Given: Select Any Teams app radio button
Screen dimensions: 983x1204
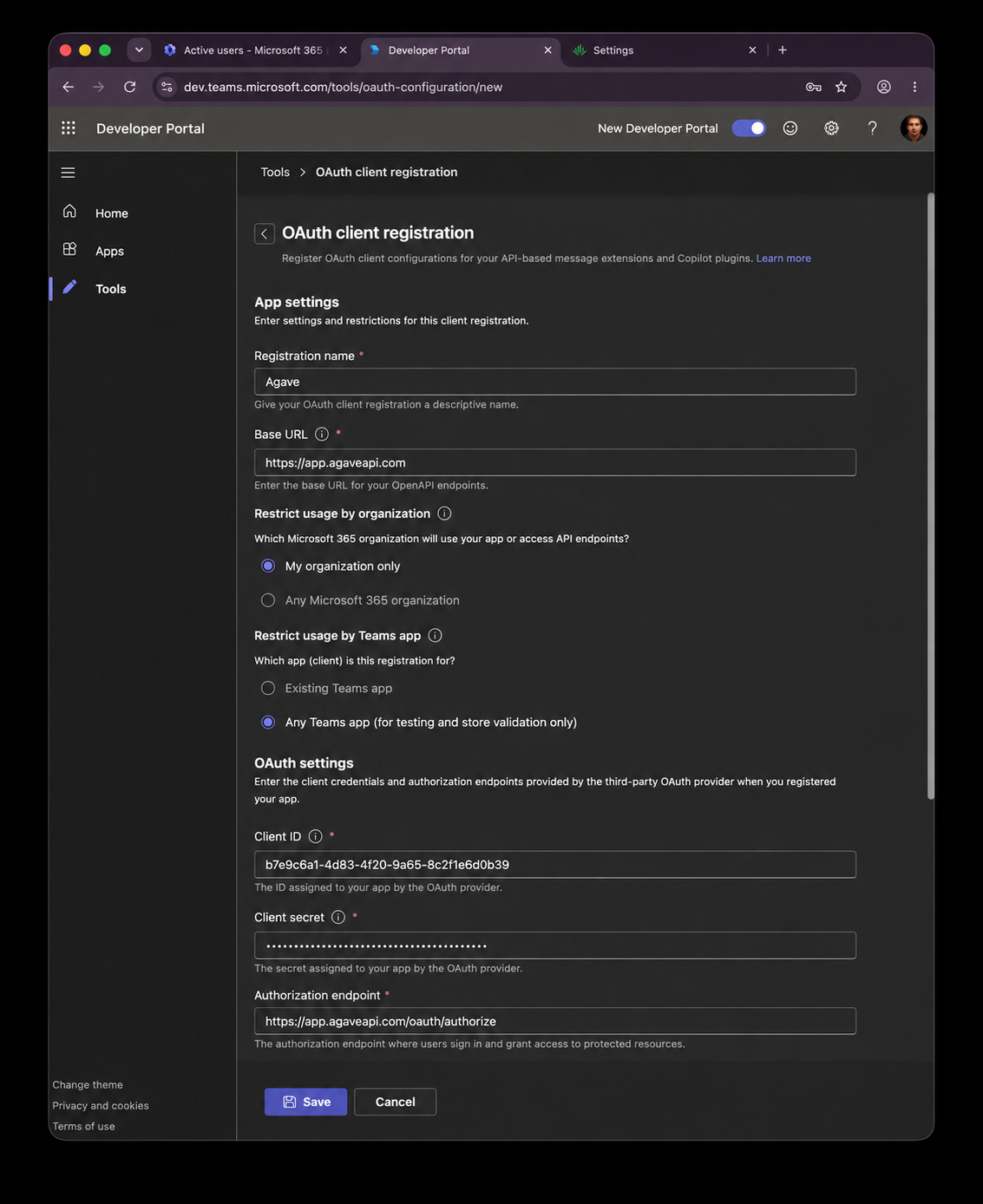Looking at the screenshot, I should click(268, 722).
